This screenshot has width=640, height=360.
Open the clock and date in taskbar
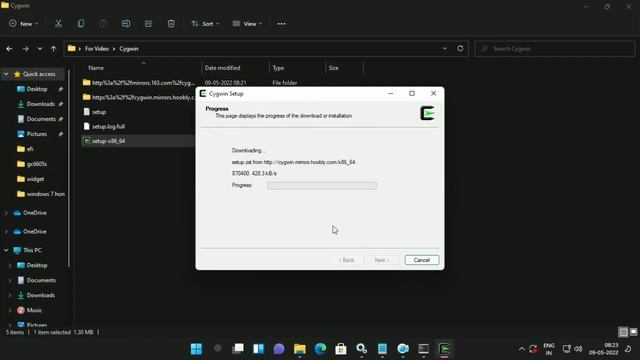[603, 349]
